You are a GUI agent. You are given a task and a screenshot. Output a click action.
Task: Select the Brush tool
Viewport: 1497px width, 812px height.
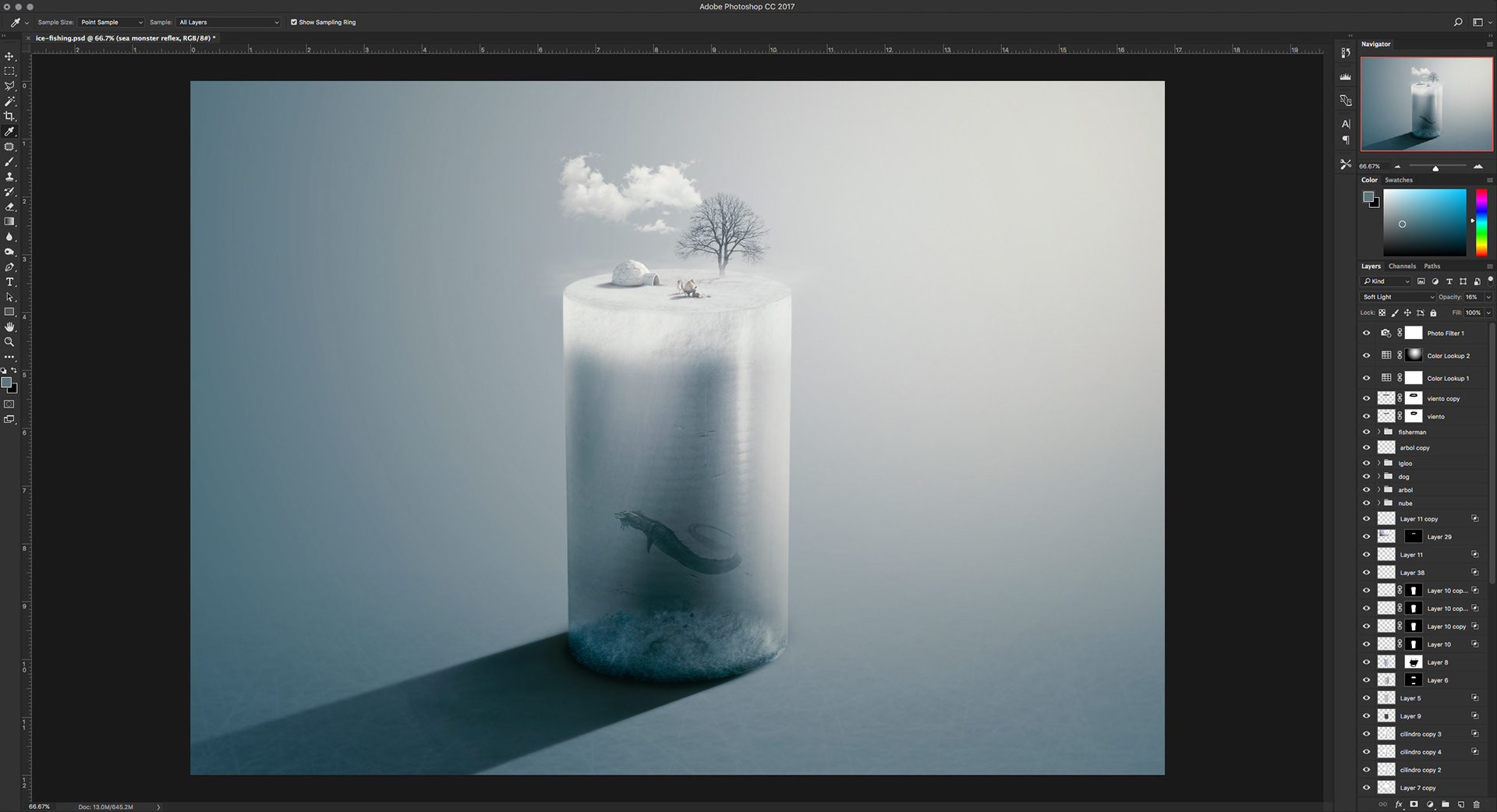tap(9, 161)
